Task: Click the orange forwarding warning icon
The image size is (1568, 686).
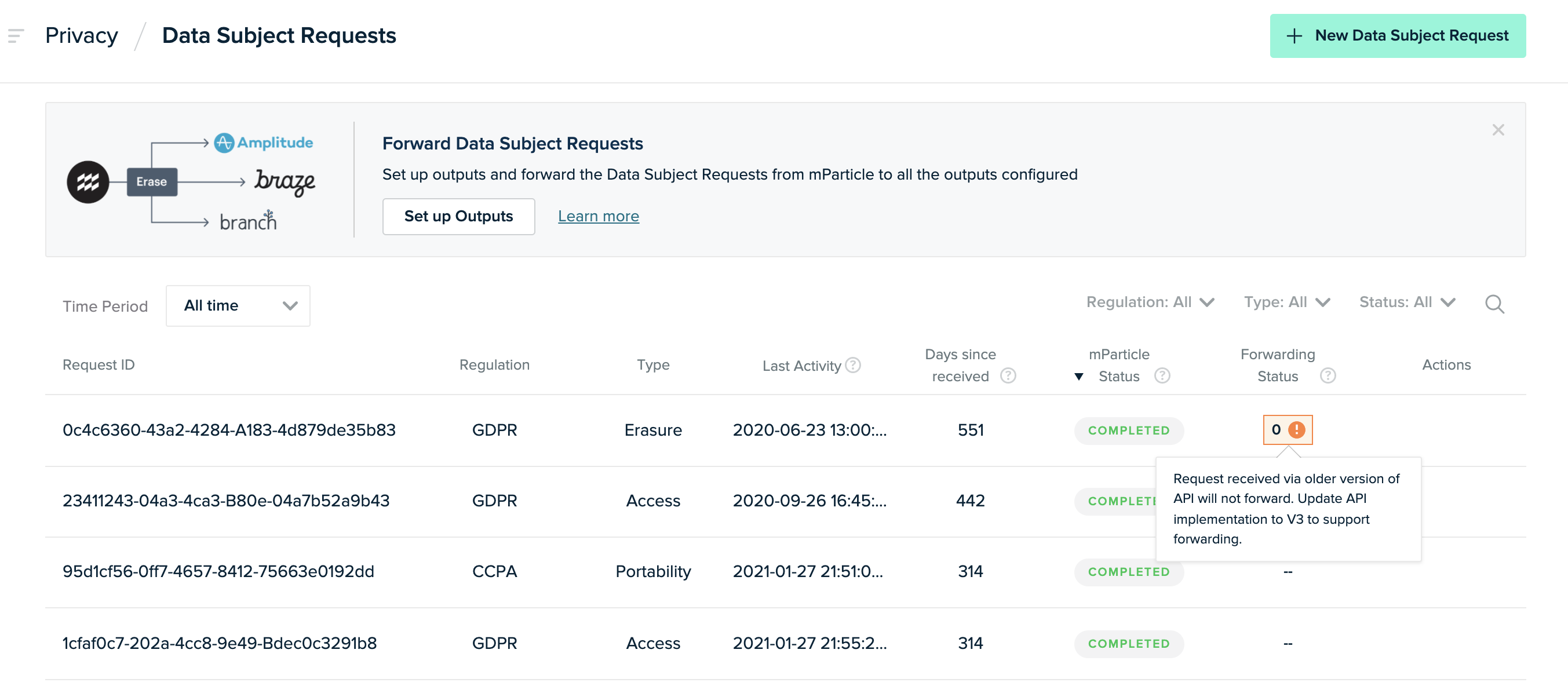Action: (1296, 430)
